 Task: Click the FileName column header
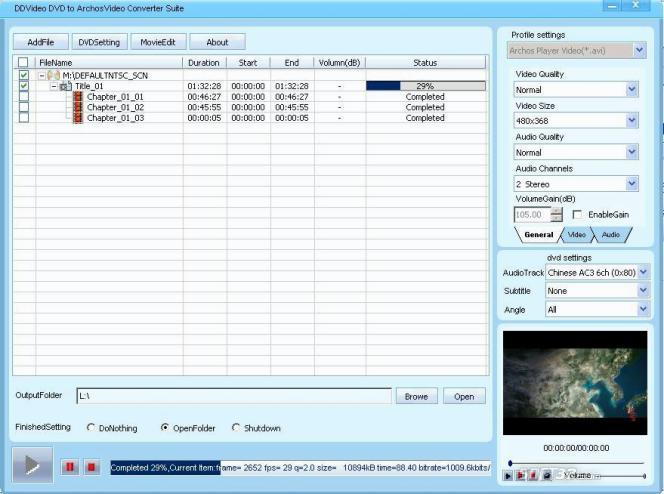pyautogui.click(x=109, y=63)
